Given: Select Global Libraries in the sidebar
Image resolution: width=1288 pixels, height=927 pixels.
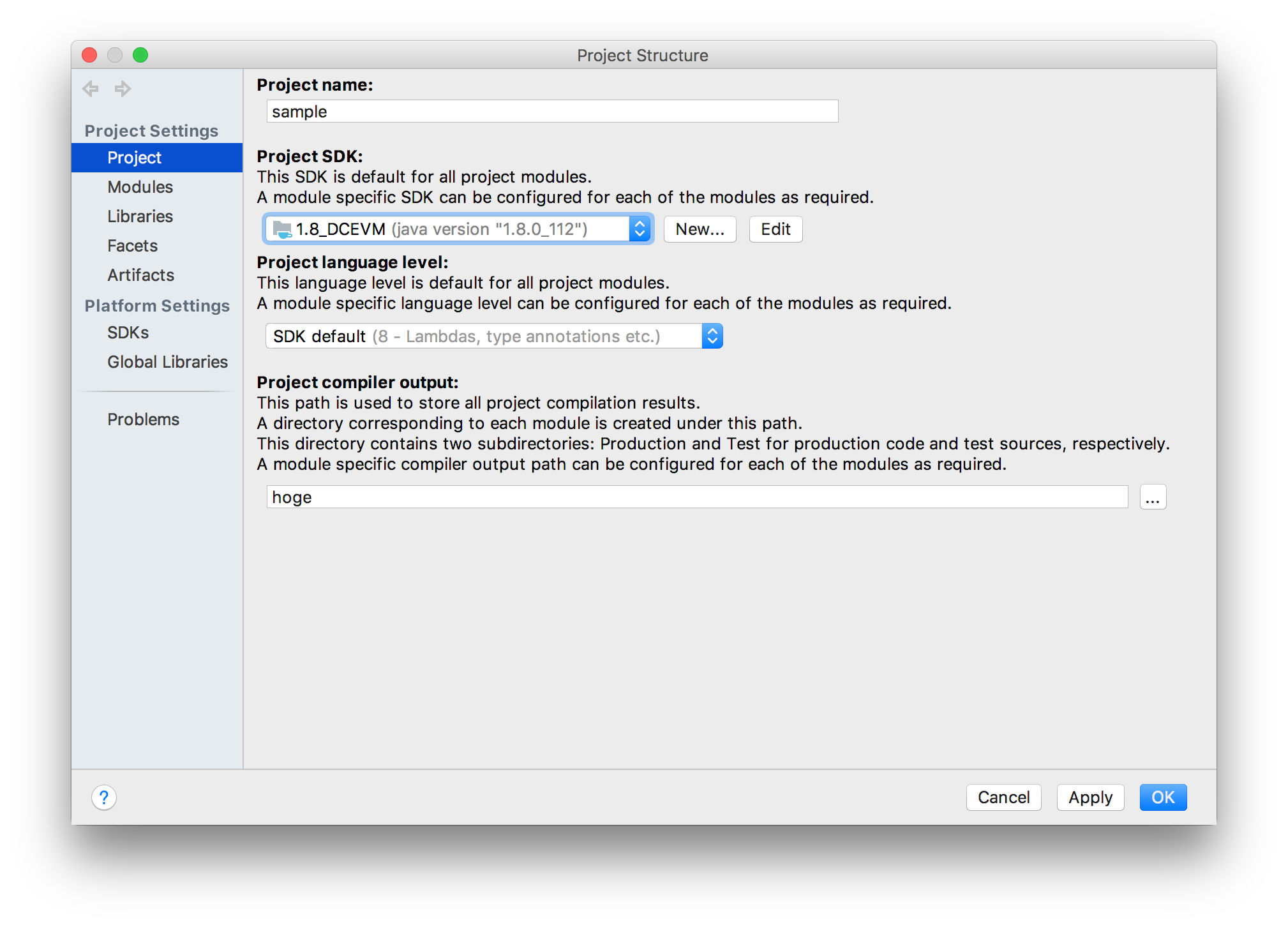Looking at the screenshot, I should coord(167,361).
